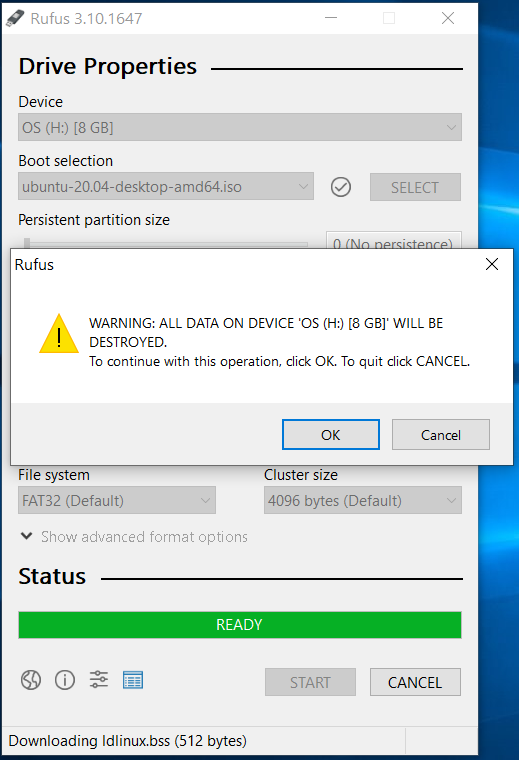This screenshot has height=760, width=519.
Task: Click the SELECT button
Action: click(415, 187)
